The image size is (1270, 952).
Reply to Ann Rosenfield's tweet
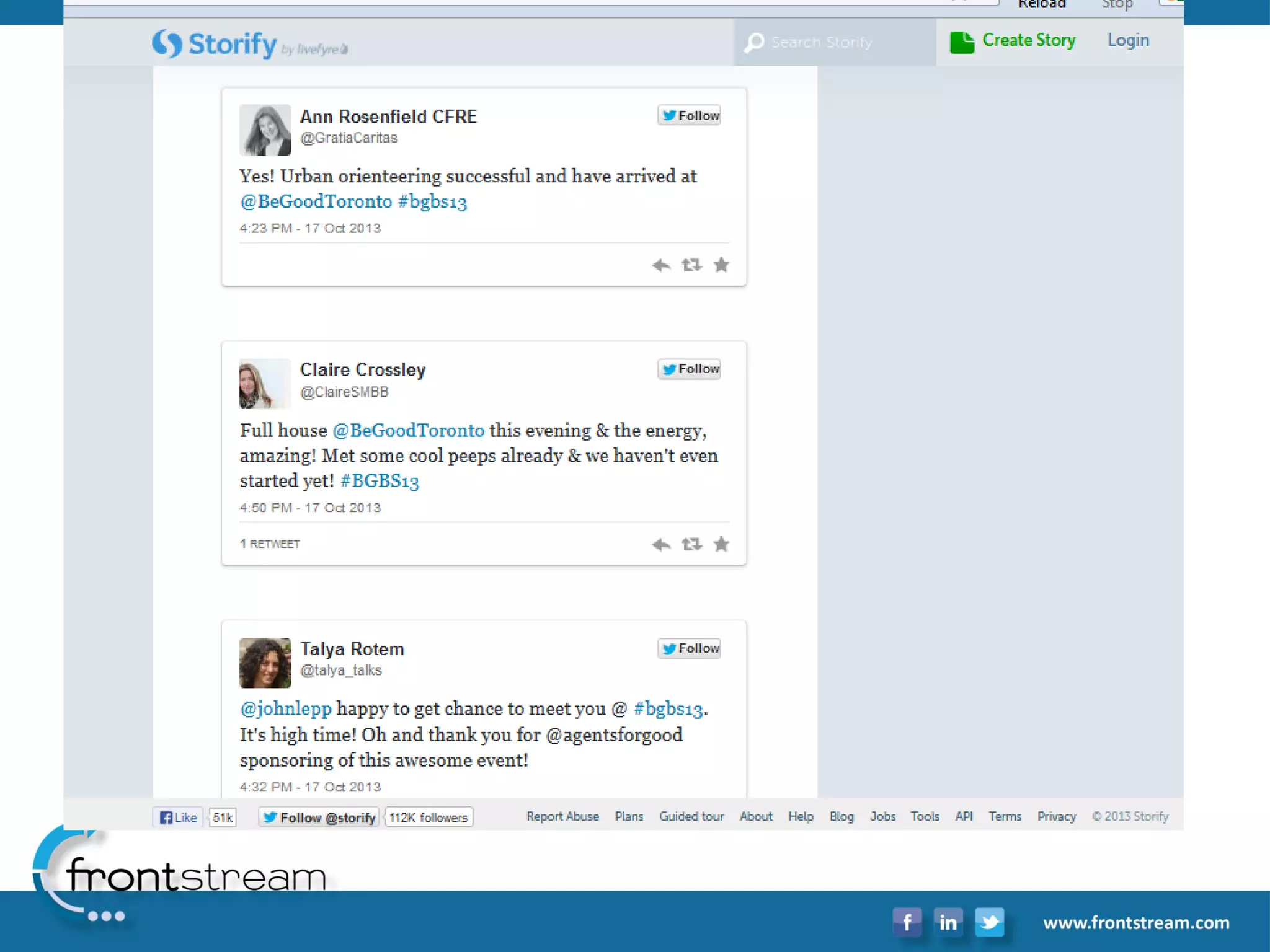[661, 266]
